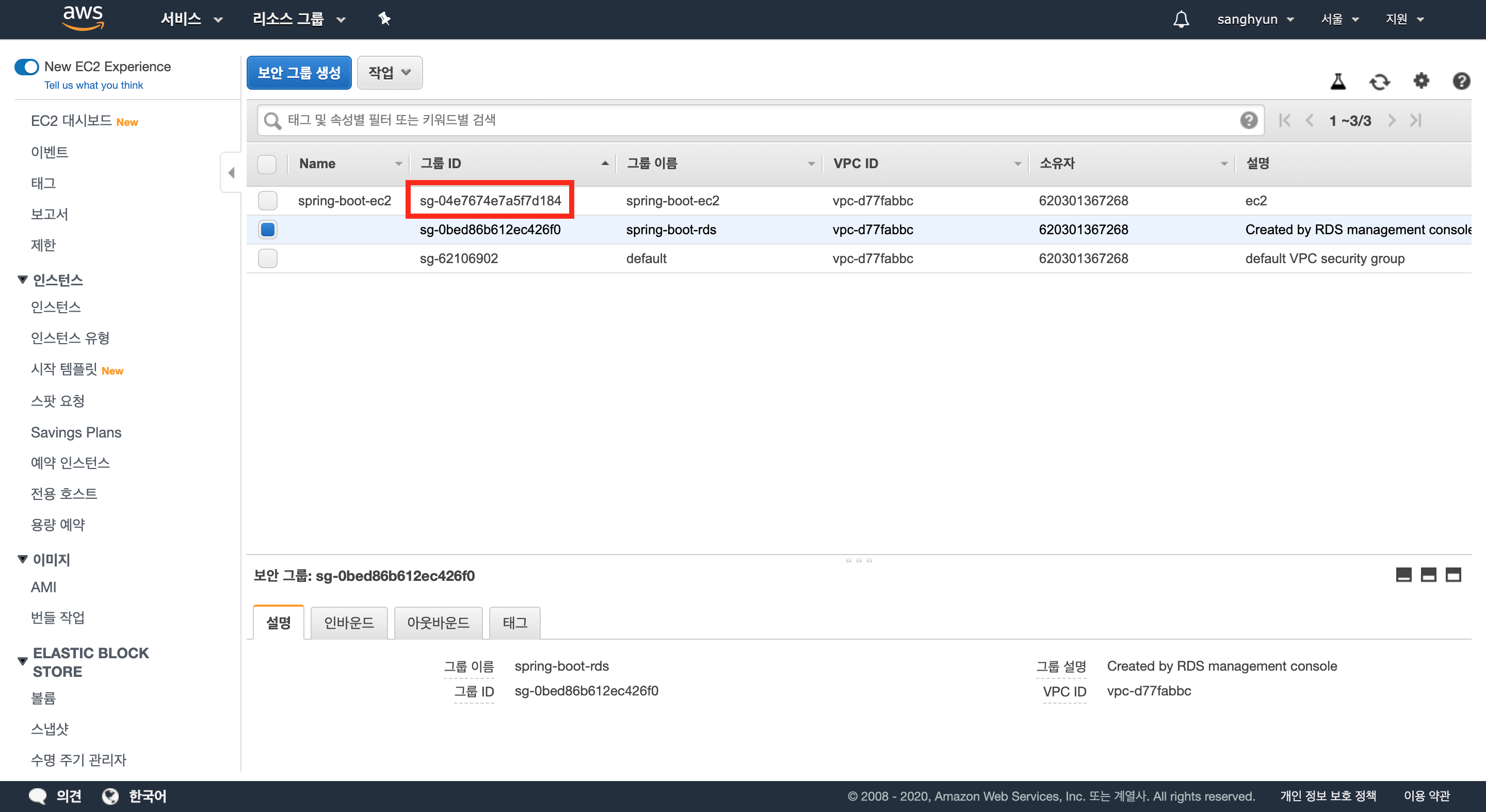Click the security group filter search field
Viewport: 1486px width, 812px height.
pos(750,120)
